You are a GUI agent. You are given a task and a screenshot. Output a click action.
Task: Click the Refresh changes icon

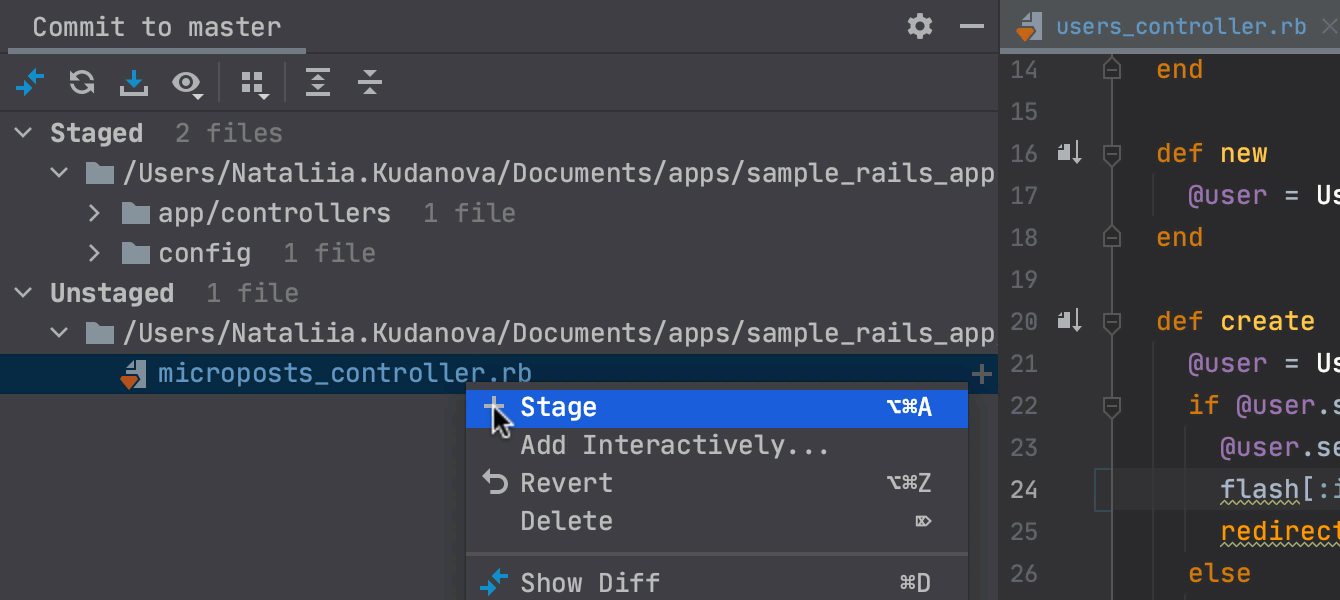coord(81,82)
